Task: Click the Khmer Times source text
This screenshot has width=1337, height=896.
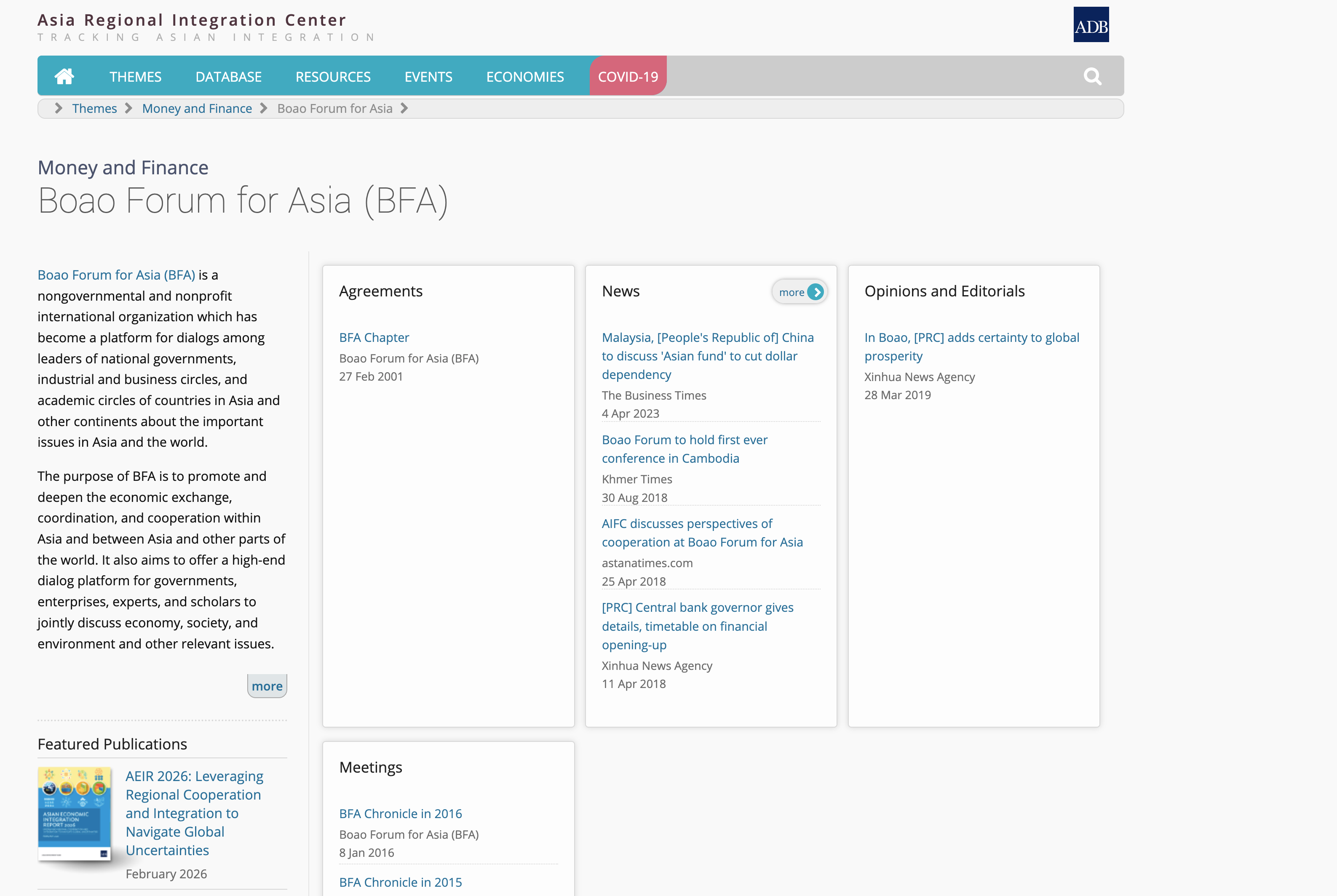Action: (x=637, y=480)
